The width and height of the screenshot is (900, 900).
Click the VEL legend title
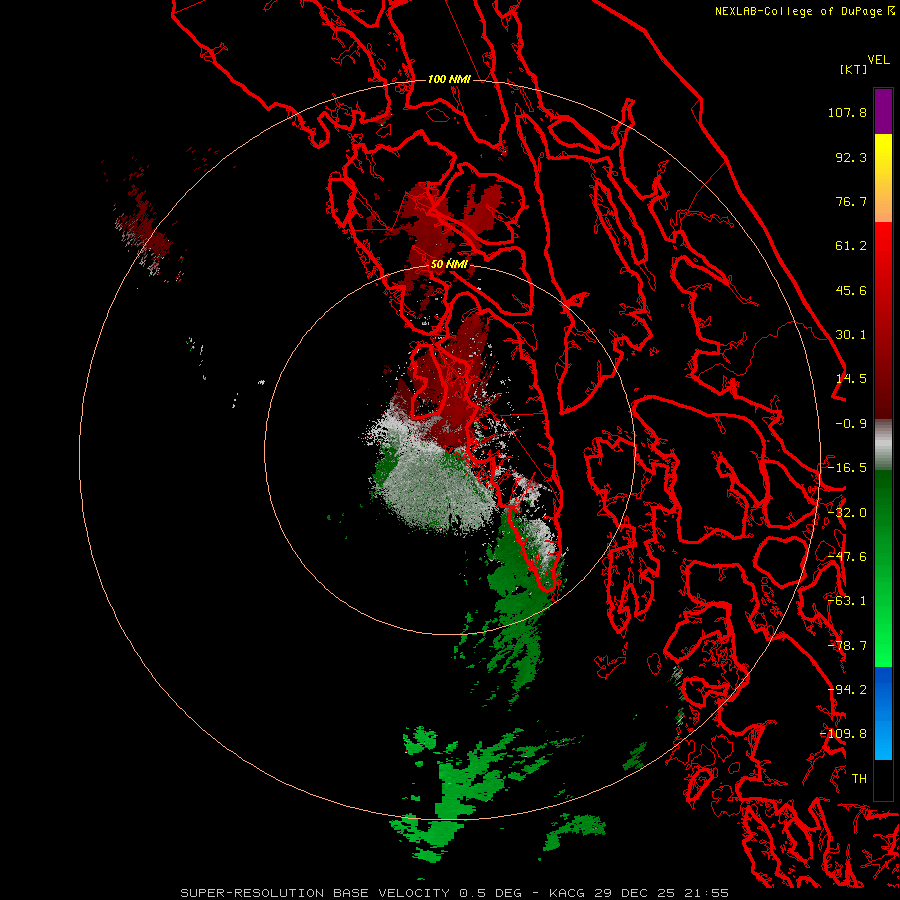879,60
